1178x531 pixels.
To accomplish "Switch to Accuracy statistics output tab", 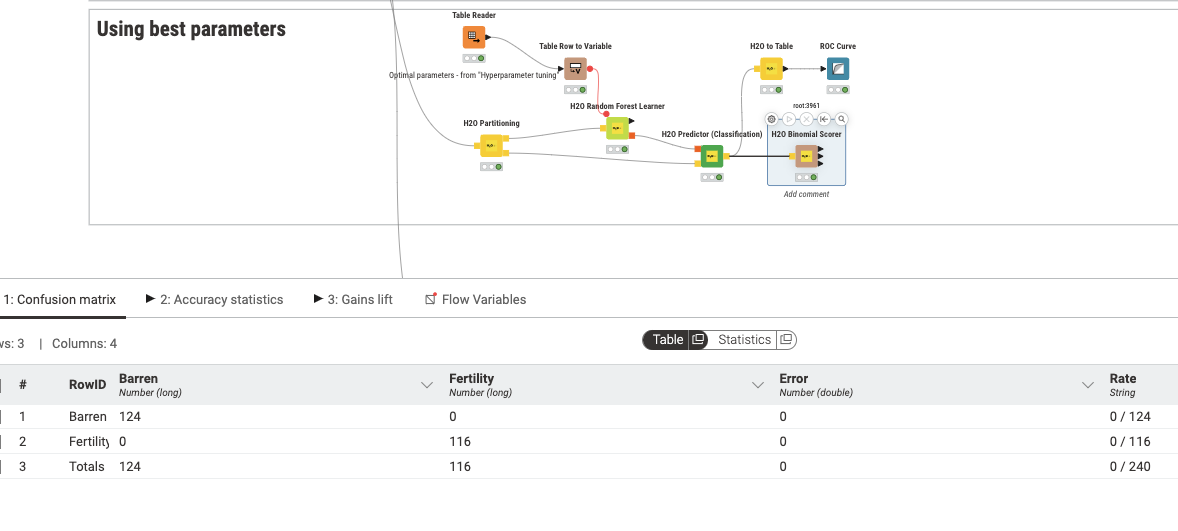I will coord(214,299).
